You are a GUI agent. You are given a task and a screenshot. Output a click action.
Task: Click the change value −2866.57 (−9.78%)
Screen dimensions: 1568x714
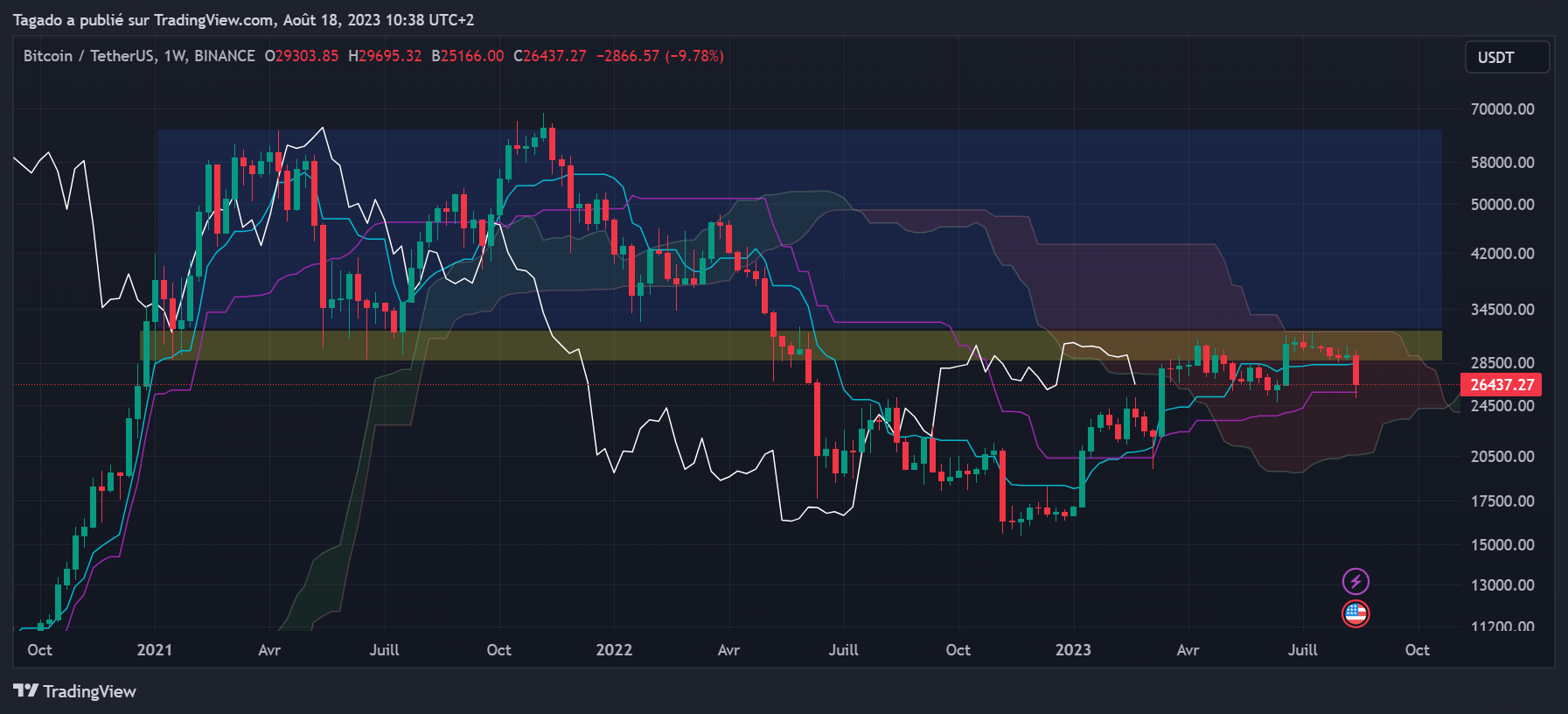click(660, 56)
